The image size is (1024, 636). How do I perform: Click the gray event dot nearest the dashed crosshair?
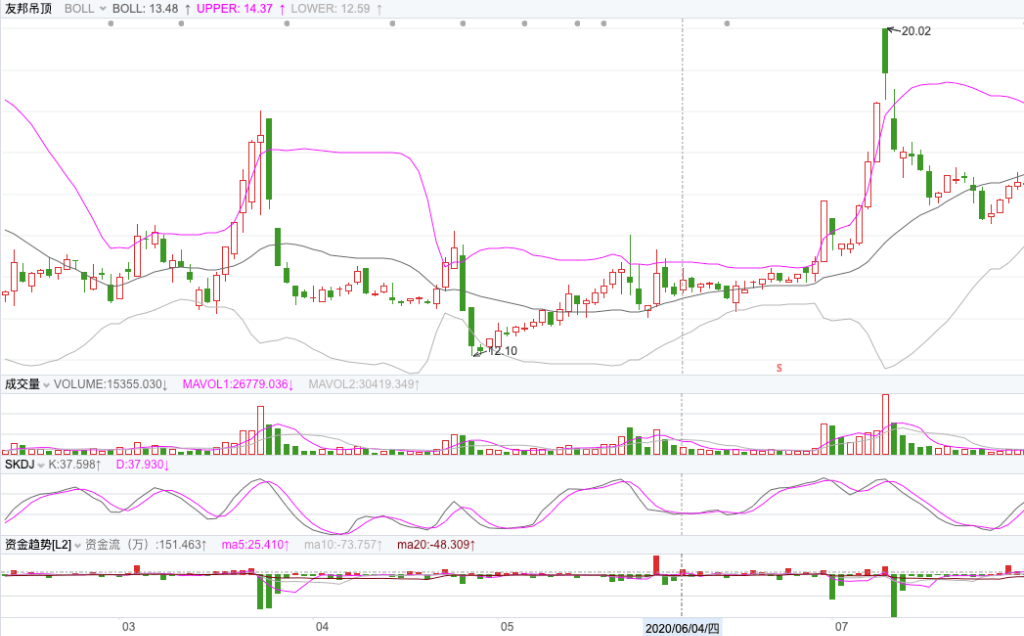[x=727, y=24]
